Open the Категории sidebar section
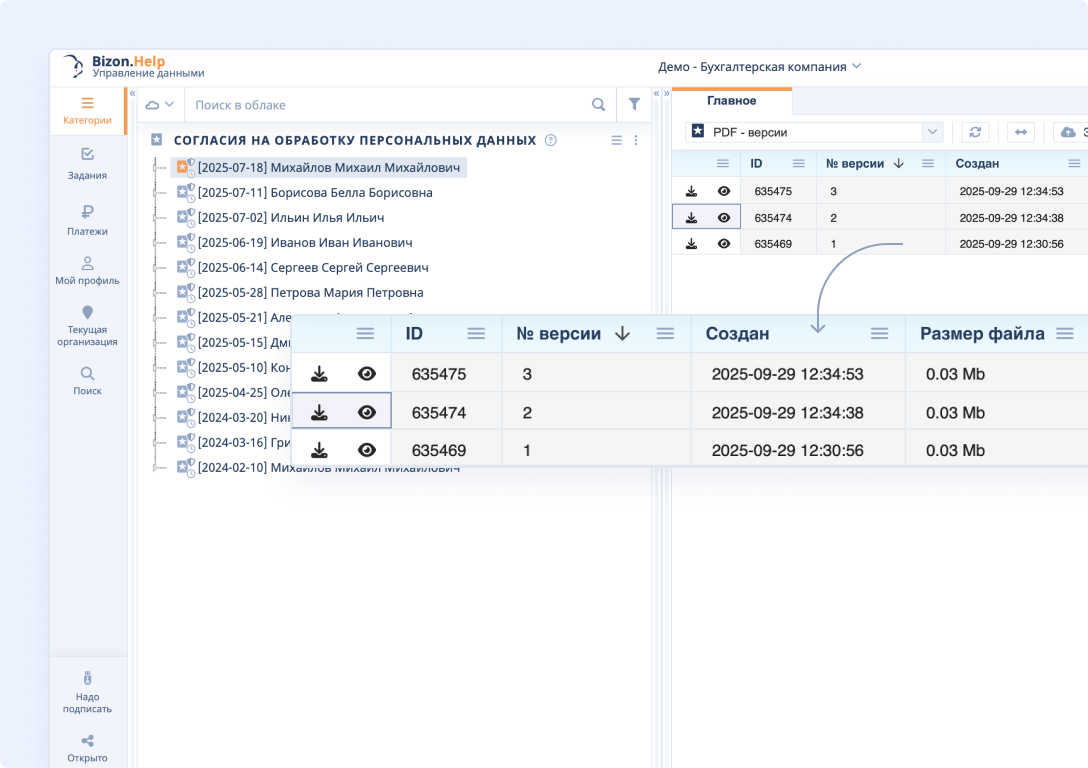The width and height of the screenshot is (1088, 768). point(87,110)
